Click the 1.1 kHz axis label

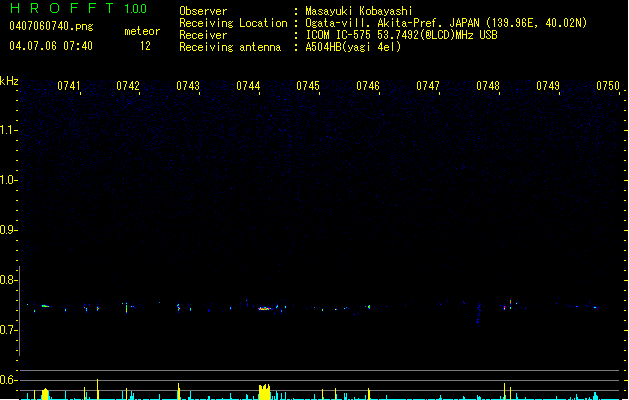(8, 130)
